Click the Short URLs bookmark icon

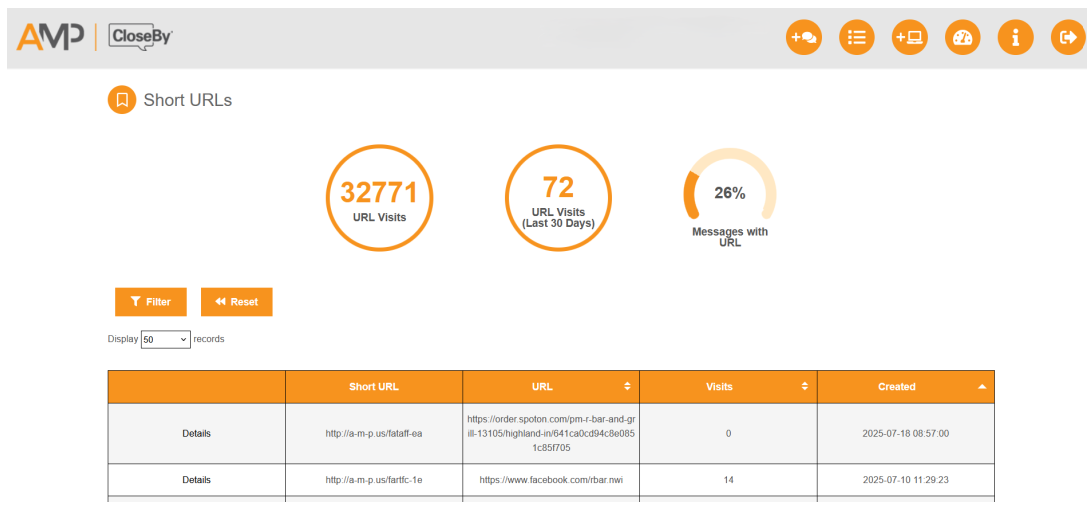(121, 100)
